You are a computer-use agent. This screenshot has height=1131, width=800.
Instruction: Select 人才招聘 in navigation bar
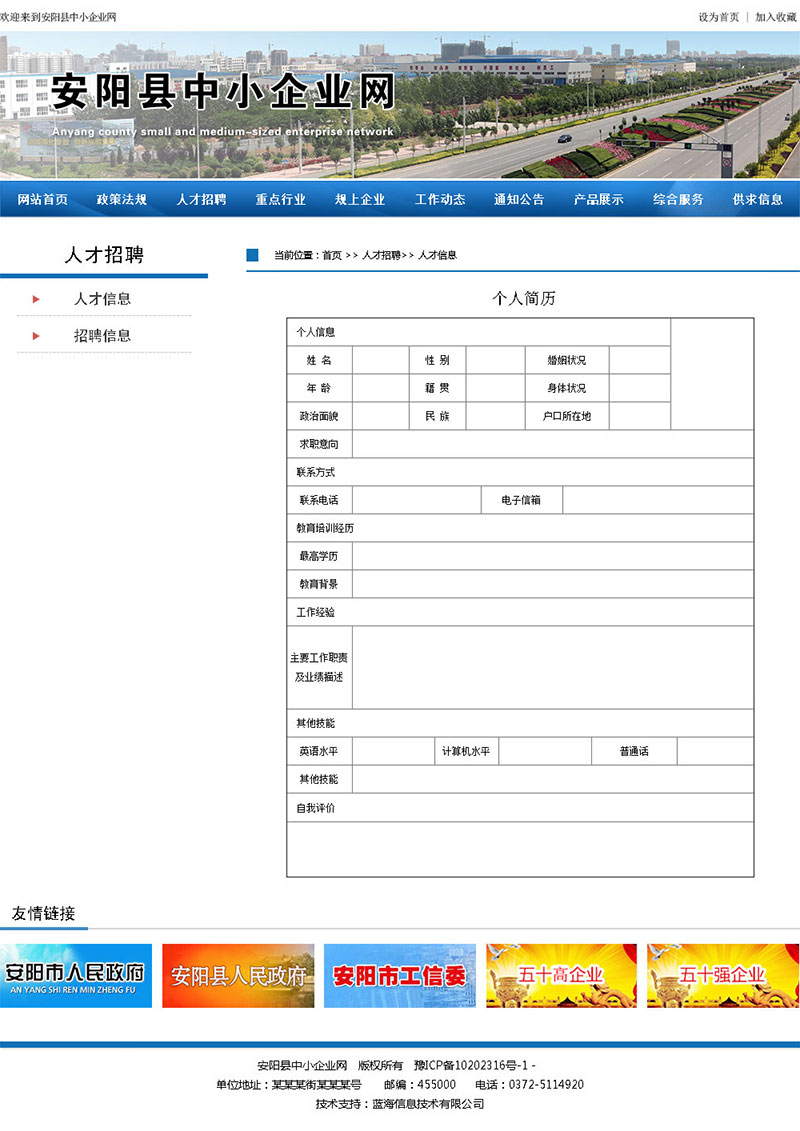(x=201, y=199)
